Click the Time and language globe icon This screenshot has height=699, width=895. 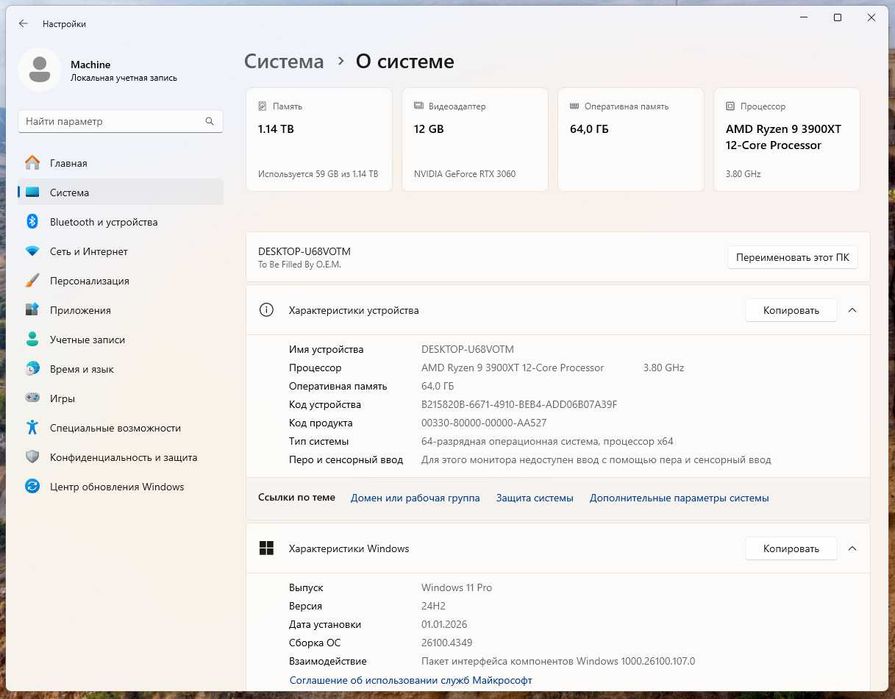[x=33, y=369]
